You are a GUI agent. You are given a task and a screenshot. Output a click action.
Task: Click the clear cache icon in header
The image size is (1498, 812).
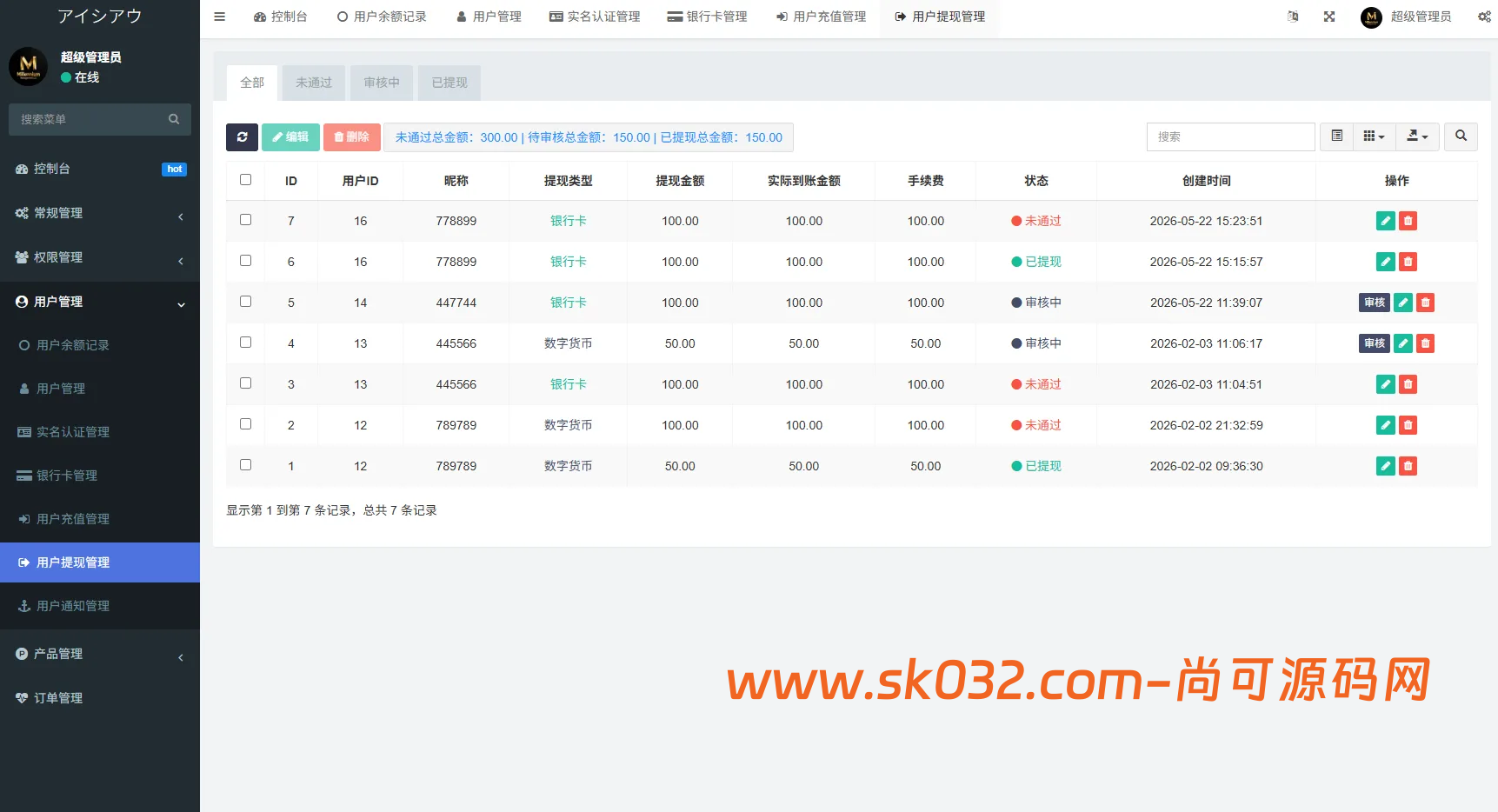1293,17
